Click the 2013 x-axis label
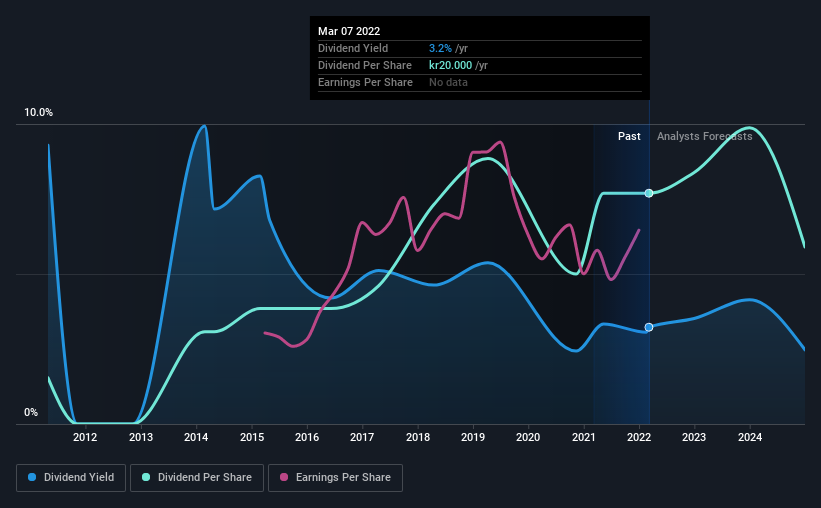The height and width of the screenshot is (508, 821). pyautogui.click(x=141, y=437)
